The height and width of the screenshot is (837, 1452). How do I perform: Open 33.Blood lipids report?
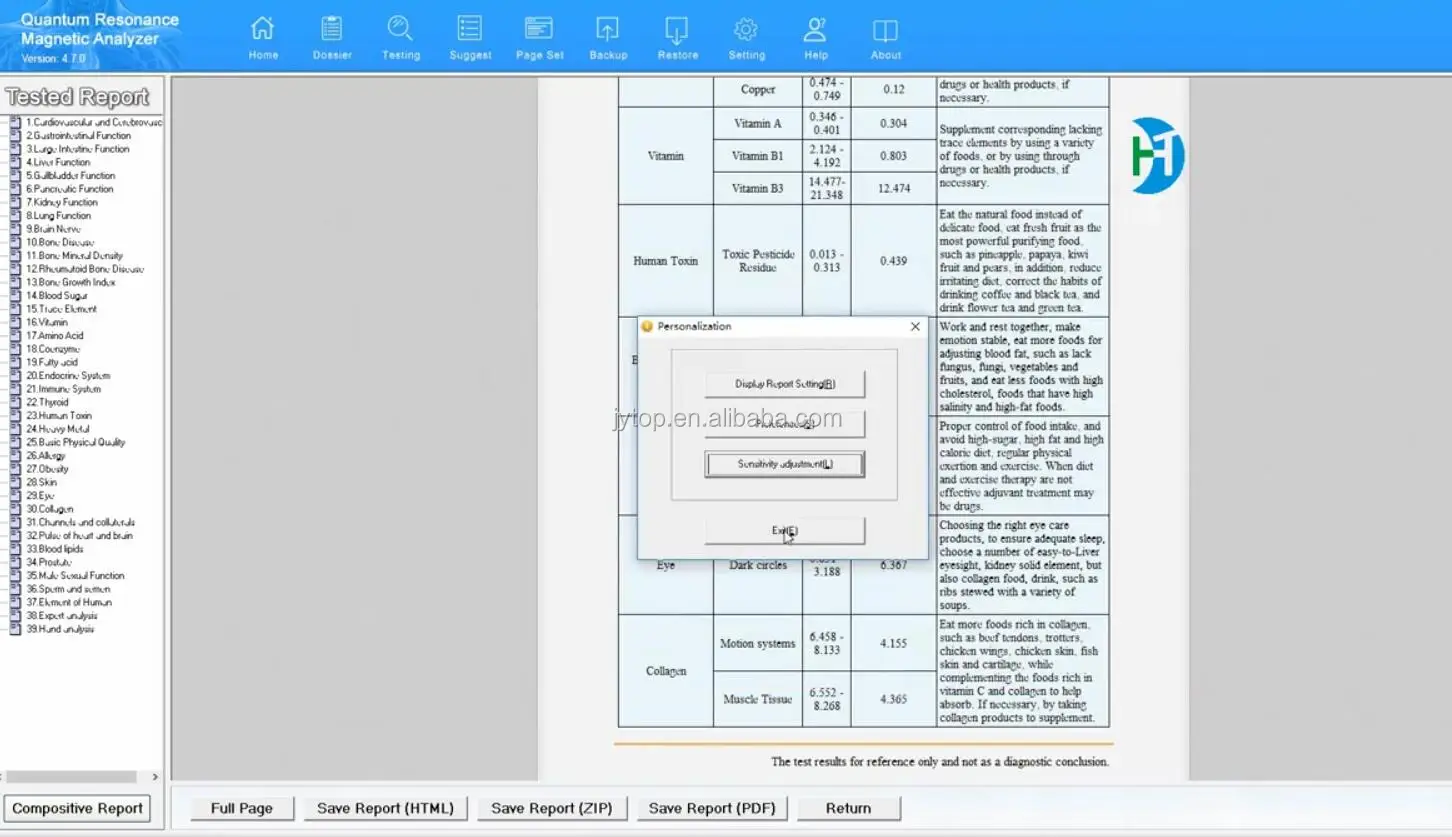(55, 549)
